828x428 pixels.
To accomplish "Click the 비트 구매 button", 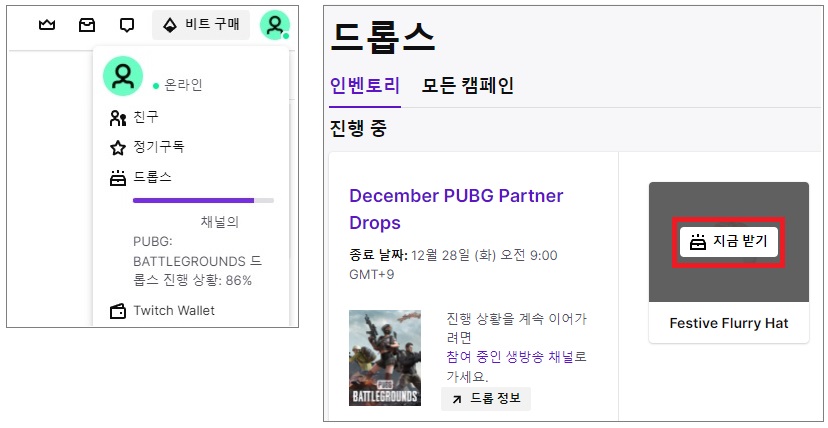I will [201, 25].
